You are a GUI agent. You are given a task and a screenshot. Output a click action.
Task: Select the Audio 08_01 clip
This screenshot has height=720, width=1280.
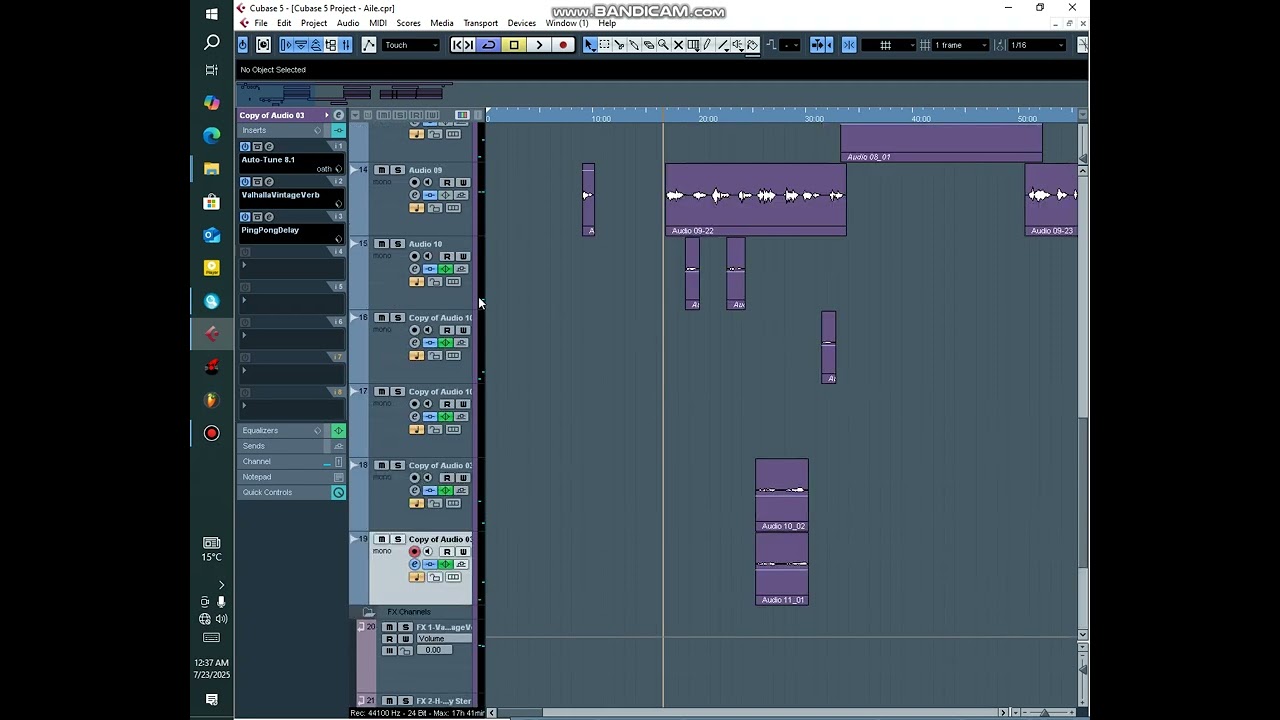point(941,143)
